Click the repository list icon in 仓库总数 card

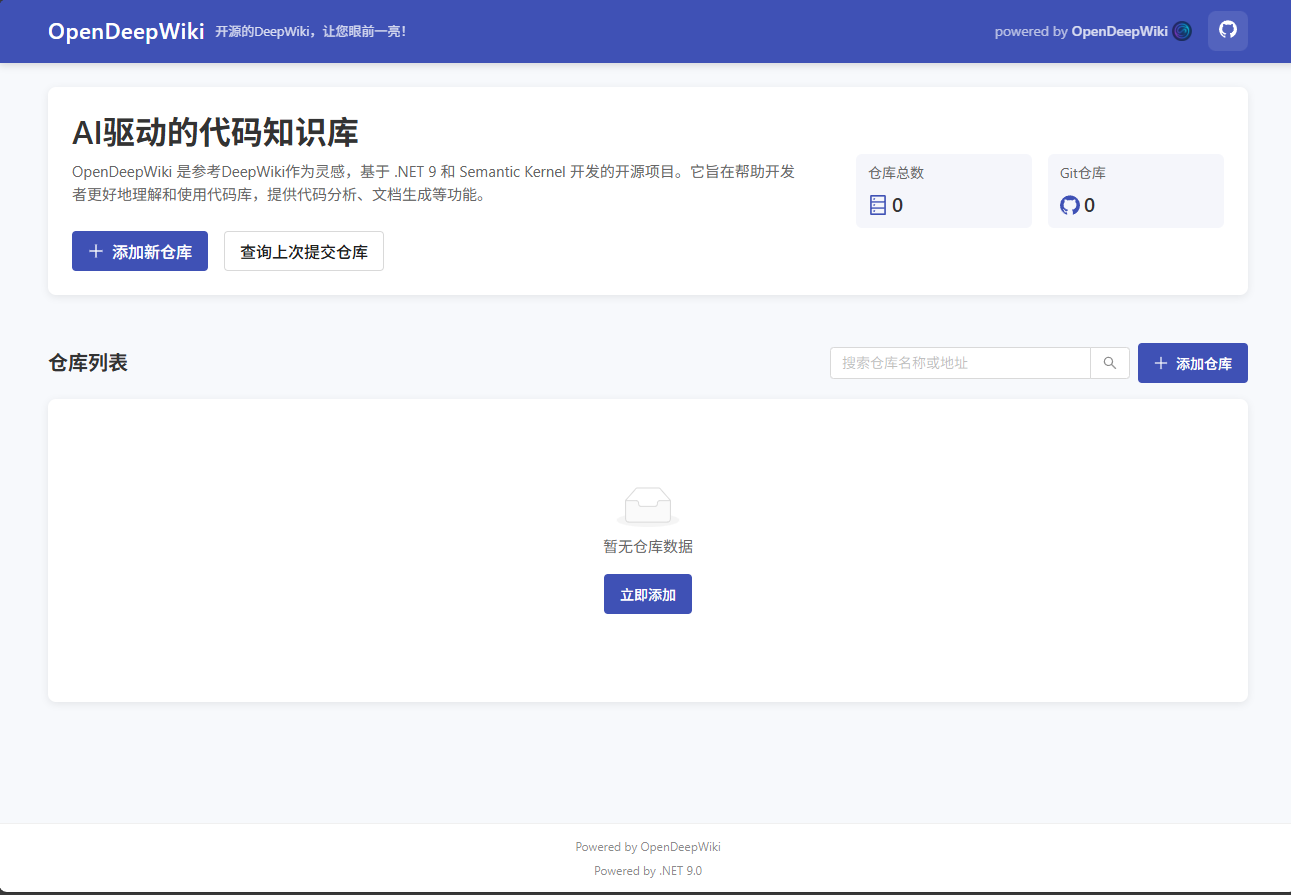click(x=878, y=205)
